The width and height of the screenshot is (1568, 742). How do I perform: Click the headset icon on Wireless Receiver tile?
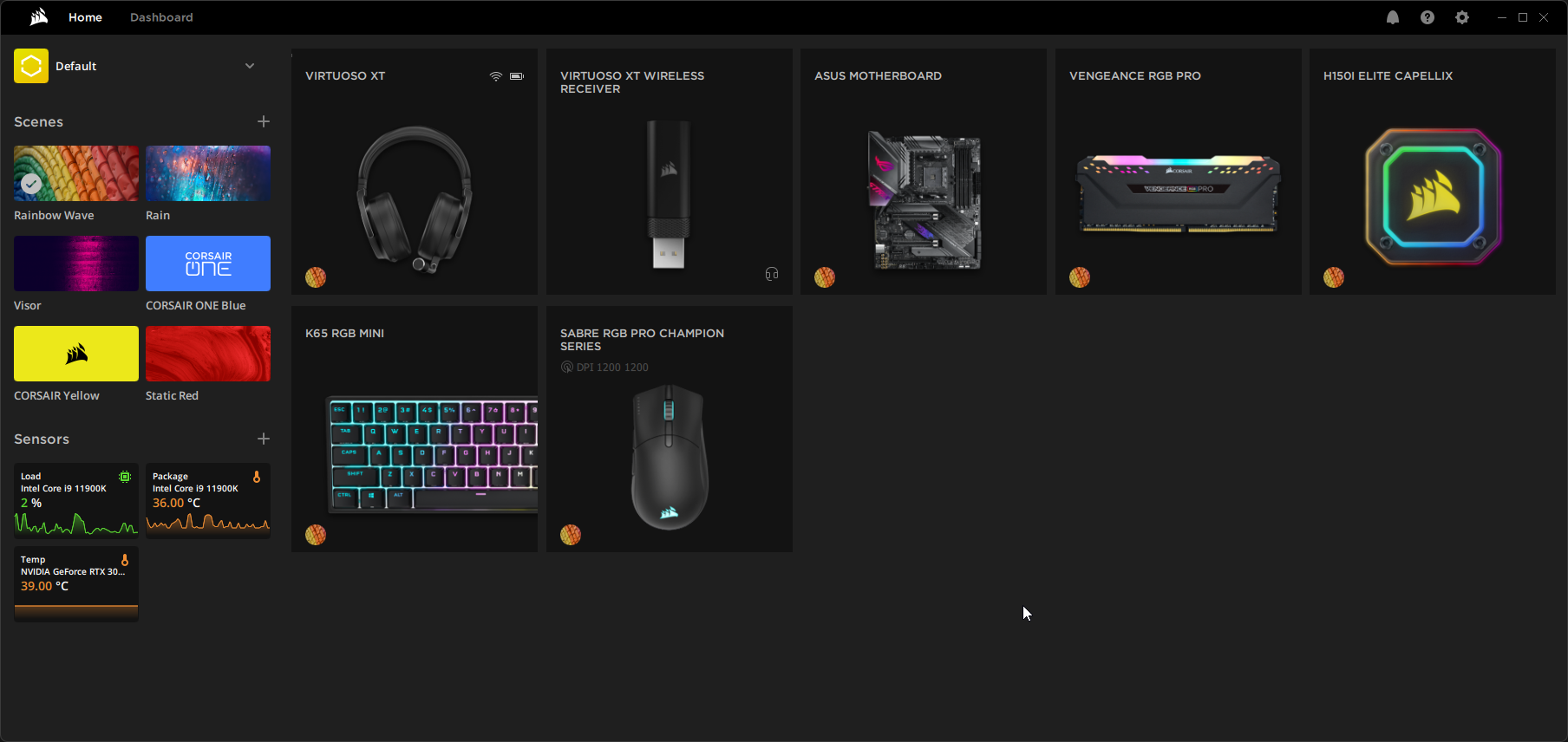tap(772, 274)
